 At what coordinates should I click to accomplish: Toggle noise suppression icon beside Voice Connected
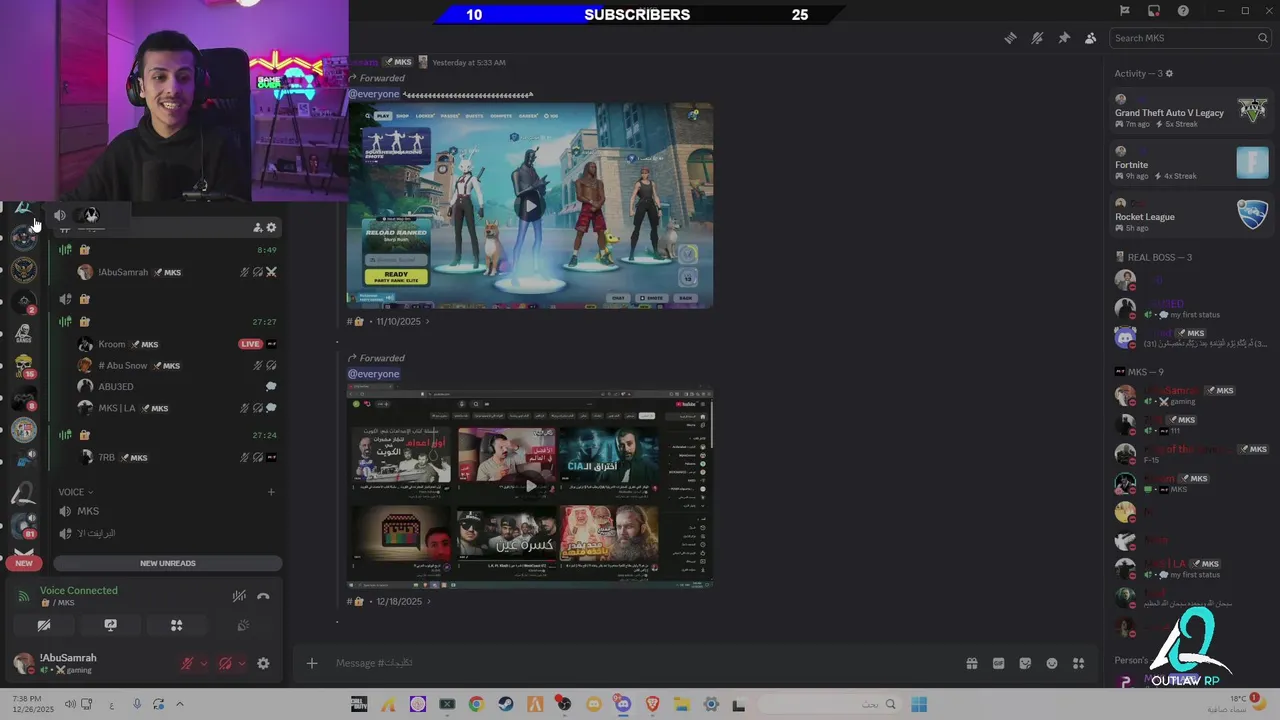click(239, 596)
